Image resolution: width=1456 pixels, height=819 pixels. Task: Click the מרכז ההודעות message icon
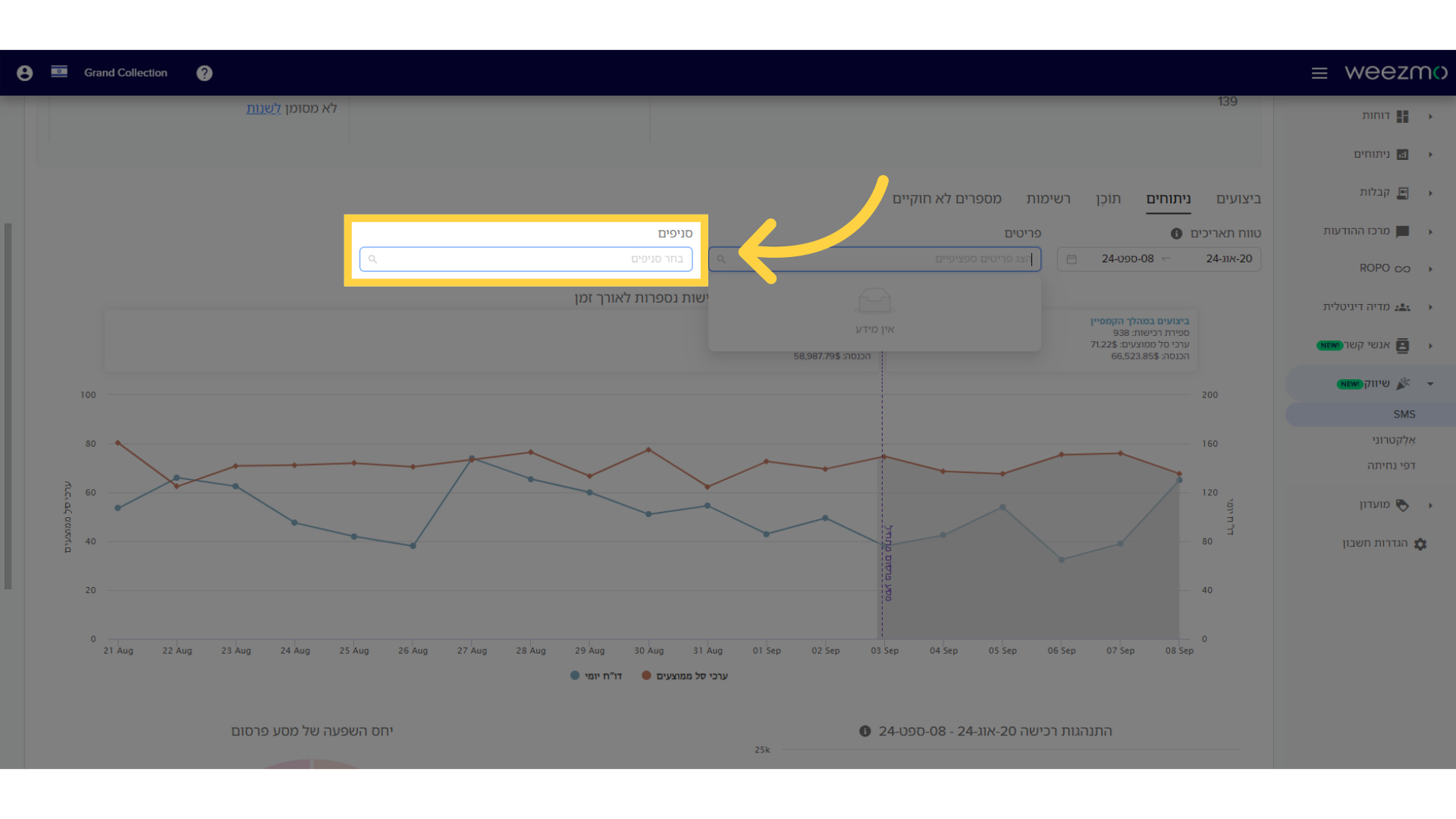tap(1402, 231)
